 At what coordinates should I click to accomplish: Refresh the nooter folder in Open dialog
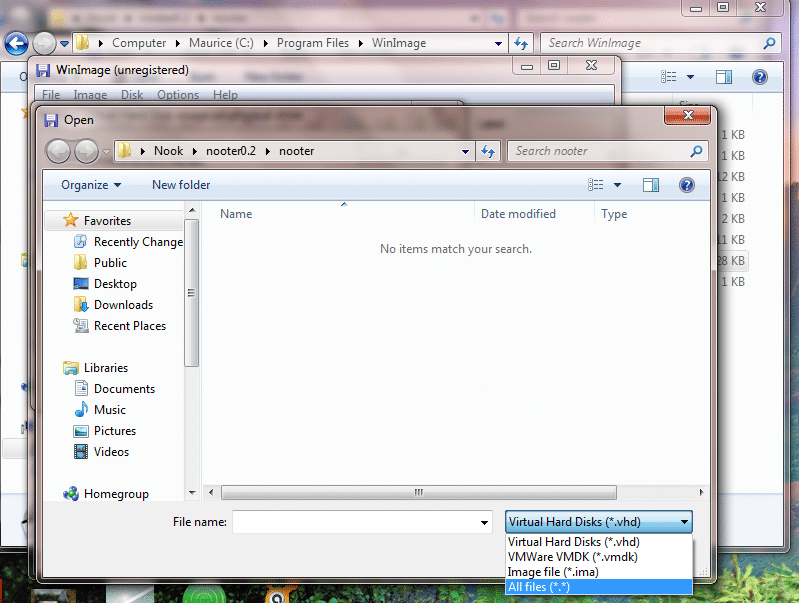pyautogui.click(x=488, y=151)
